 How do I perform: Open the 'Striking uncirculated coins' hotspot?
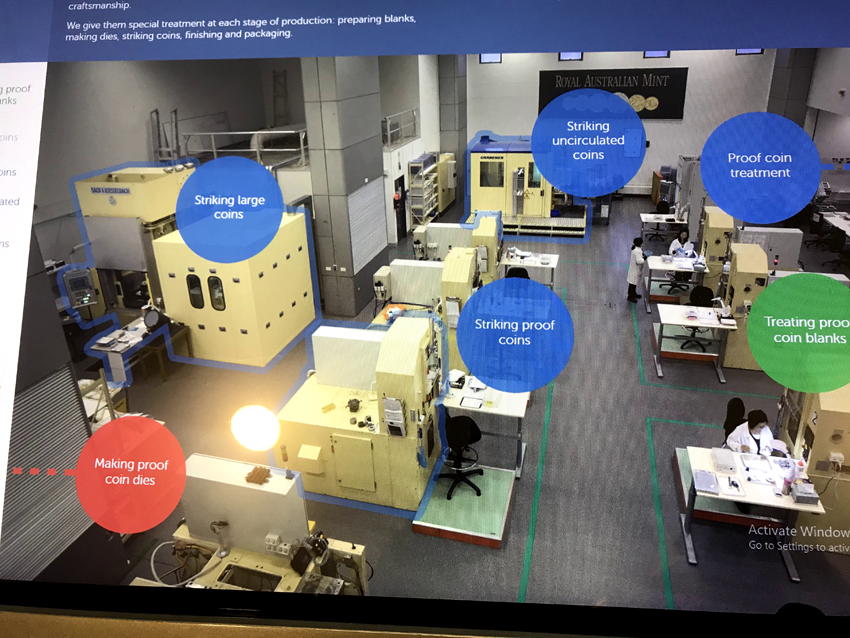point(588,141)
